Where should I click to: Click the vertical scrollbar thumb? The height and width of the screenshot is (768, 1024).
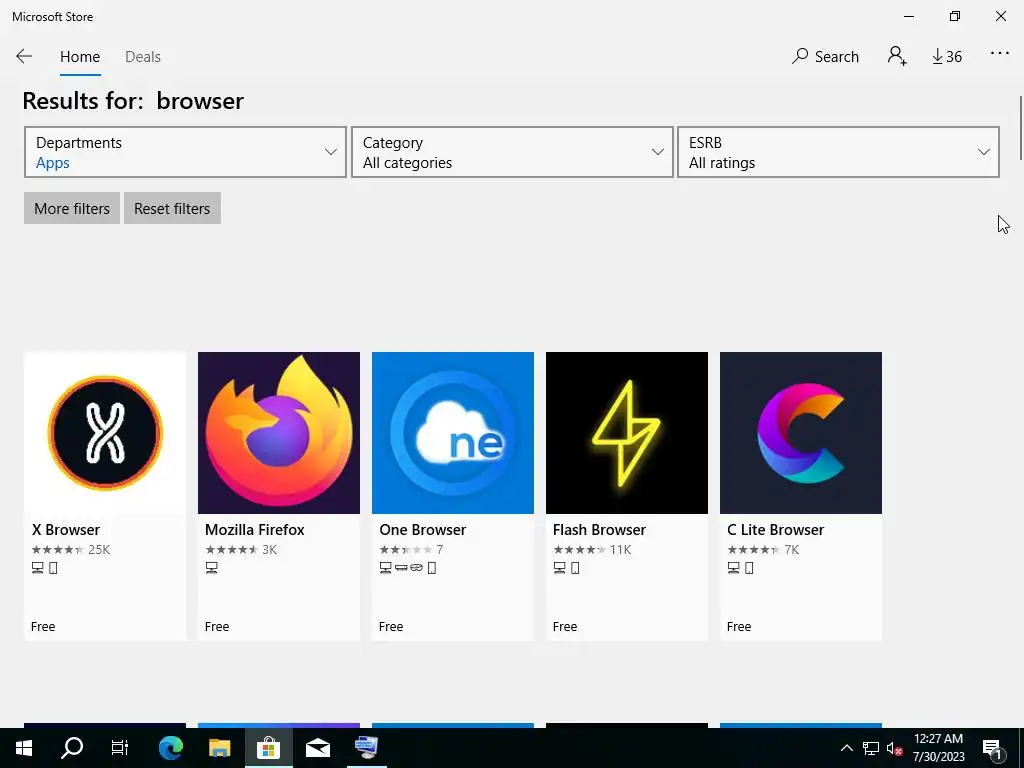click(x=1020, y=127)
